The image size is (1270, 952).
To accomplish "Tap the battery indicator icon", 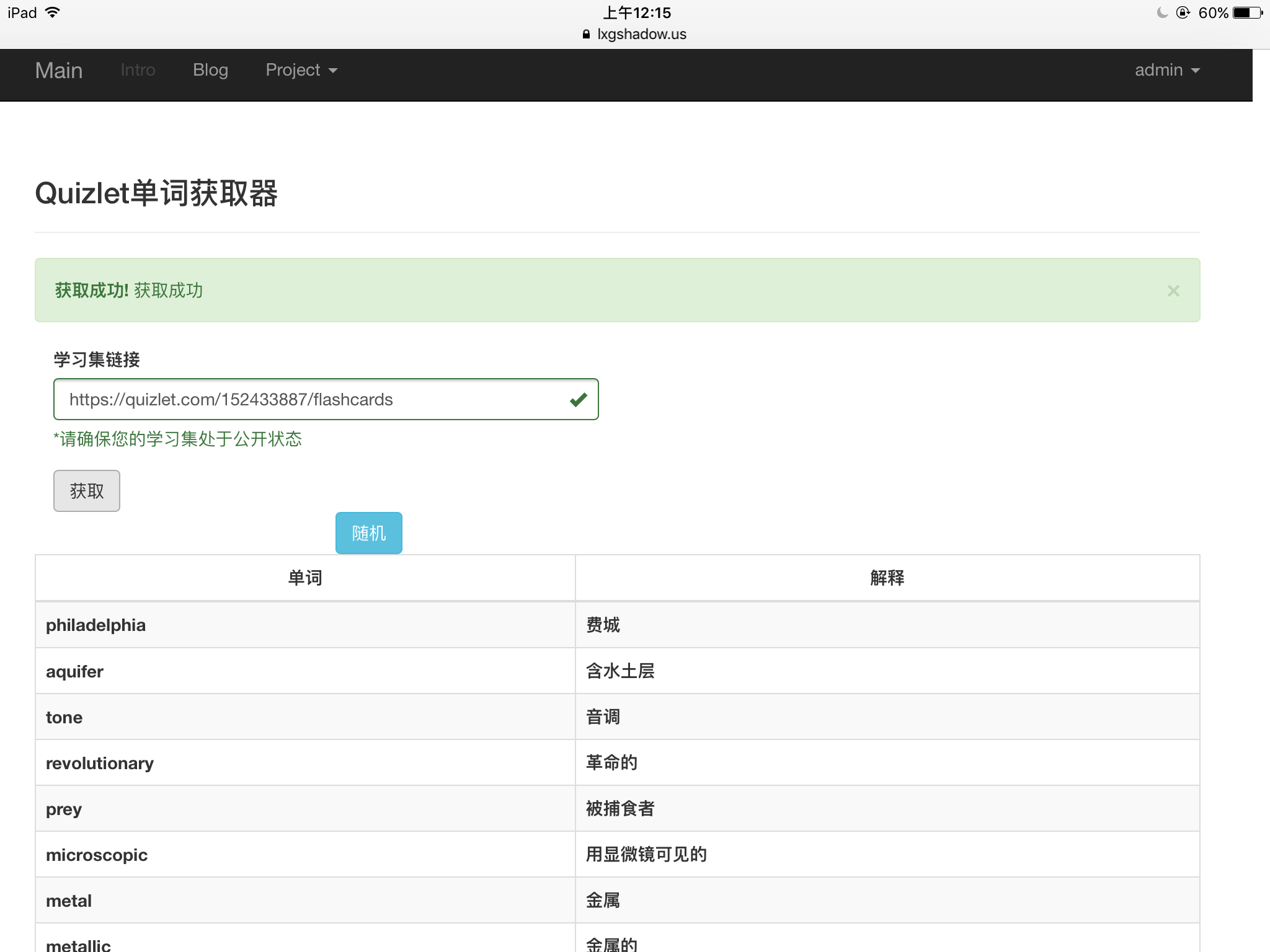I will click(x=1247, y=12).
